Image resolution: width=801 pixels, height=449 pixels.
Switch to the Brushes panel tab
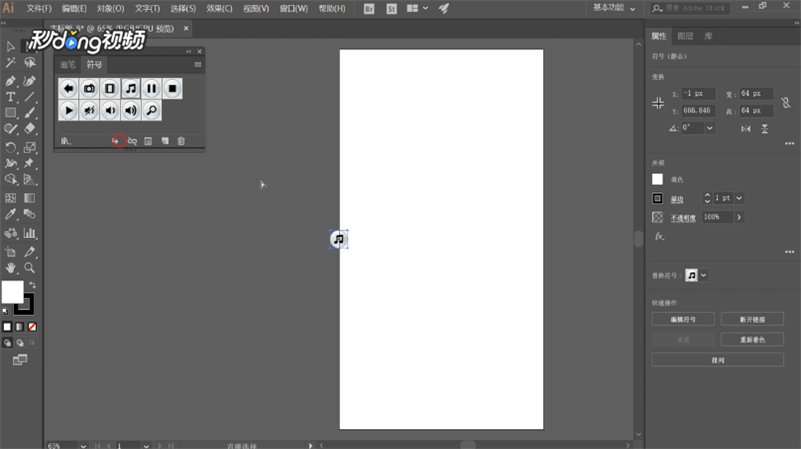point(67,64)
